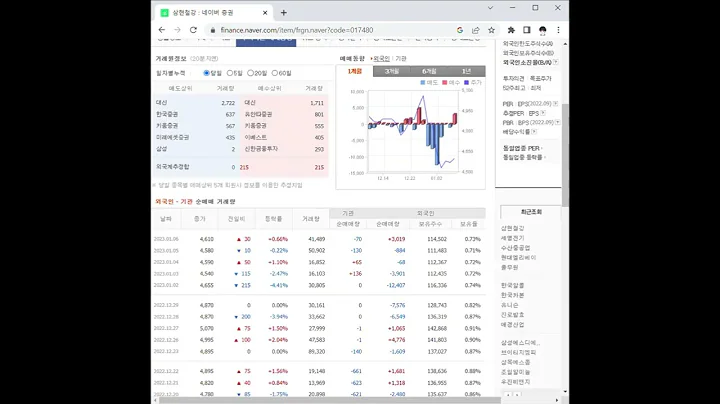Open the tab search chevron in title bar
The image size is (720, 404).
490,8
